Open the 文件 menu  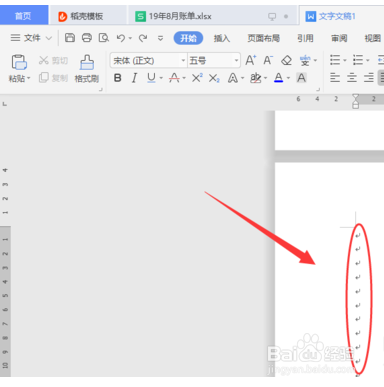(31, 38)
